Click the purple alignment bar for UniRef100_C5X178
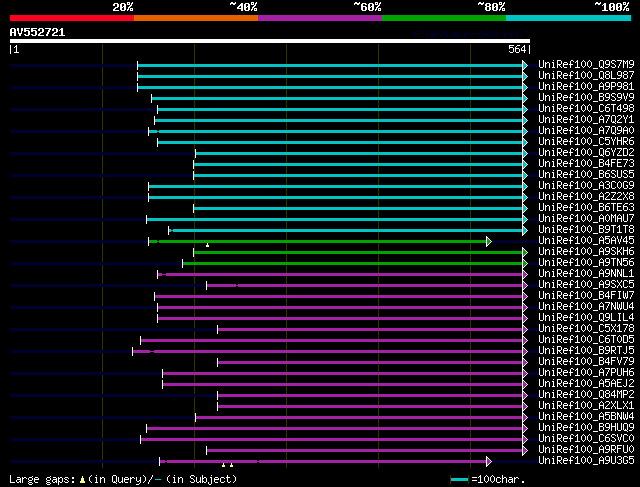The width and height of the screenshot is (640, 487). [370, 329]
